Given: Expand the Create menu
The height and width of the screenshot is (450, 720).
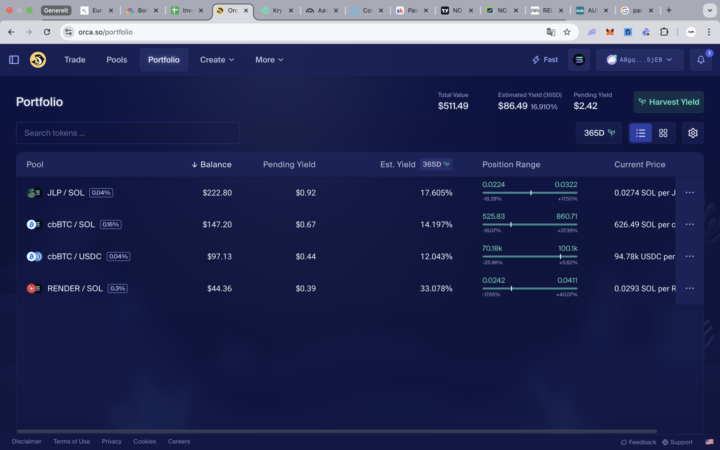Looking at the screenshot, I should pyautogui.click(x=217, y=60).
